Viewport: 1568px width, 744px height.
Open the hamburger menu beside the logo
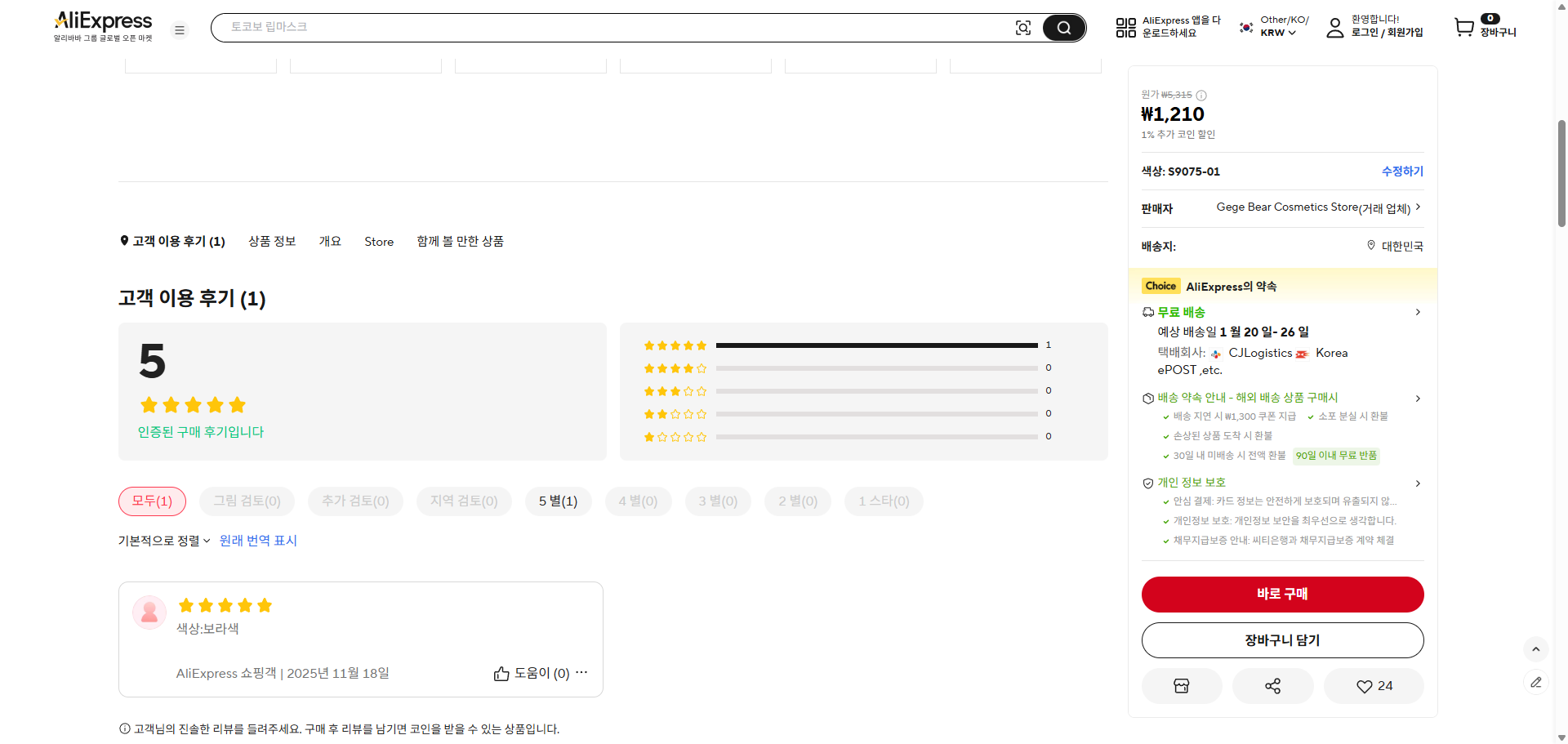[x=179, y=29]
